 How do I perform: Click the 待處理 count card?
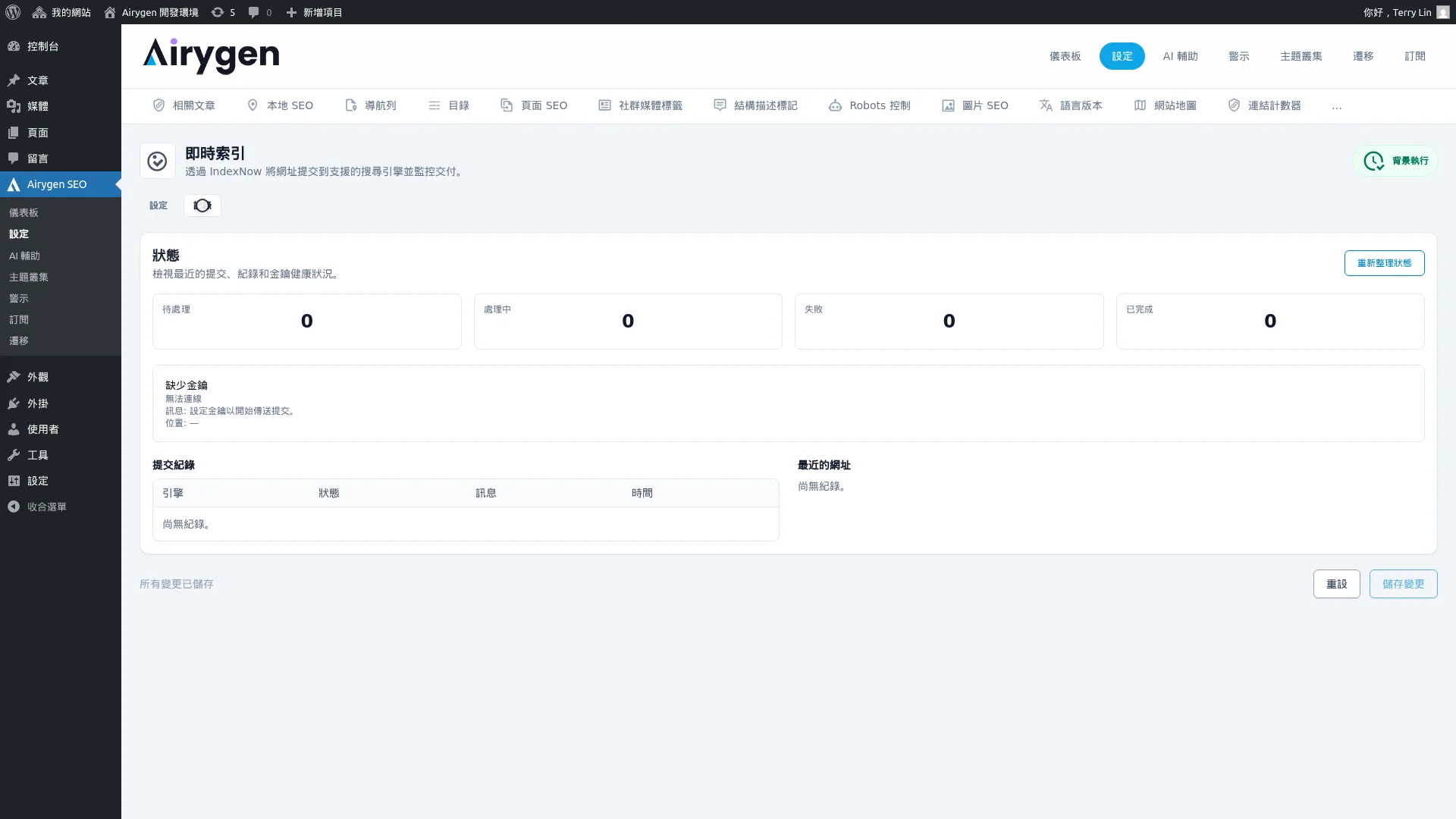point(306,322)
